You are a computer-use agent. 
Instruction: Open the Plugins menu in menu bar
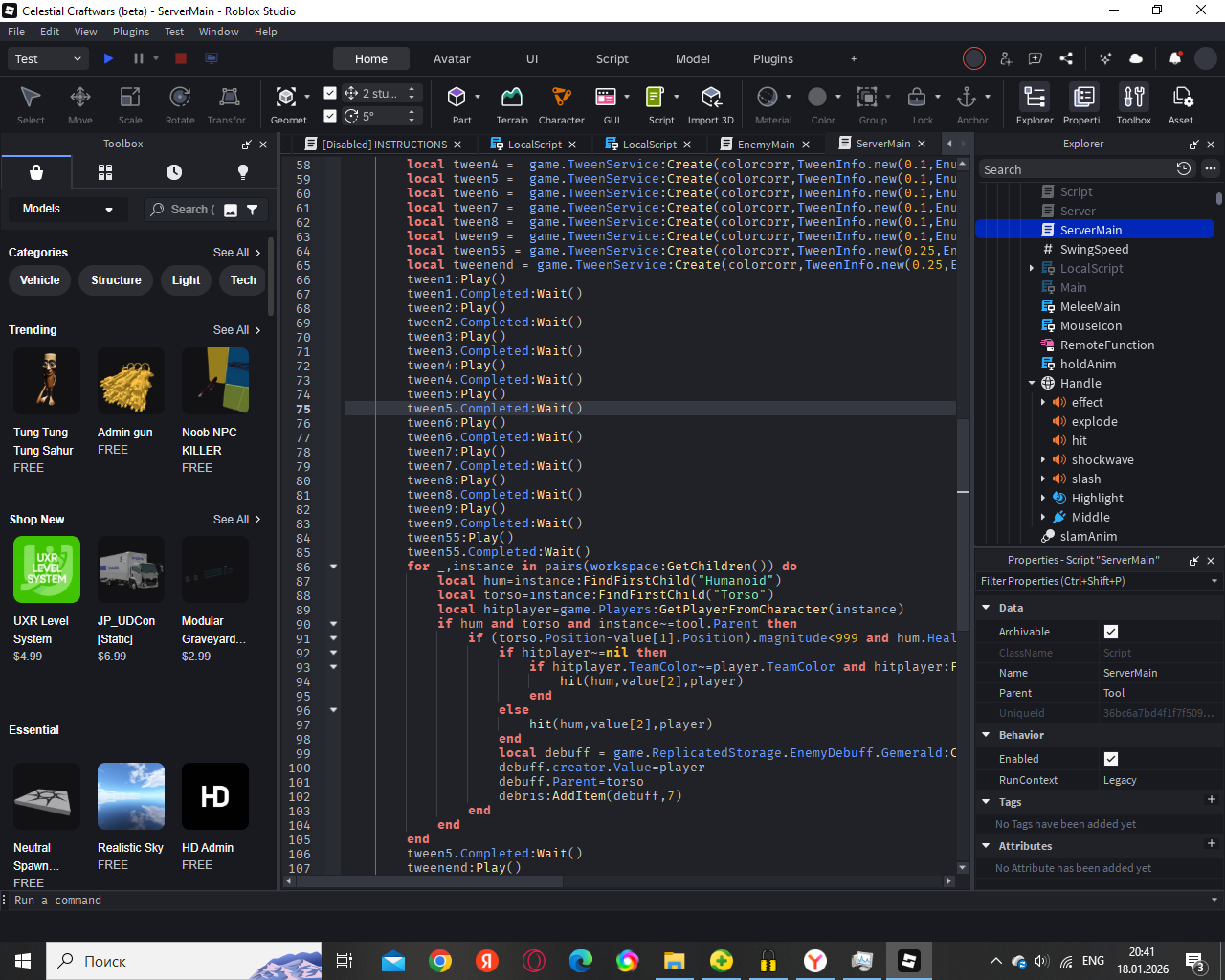pyautogui.click(x=131, y=32)
